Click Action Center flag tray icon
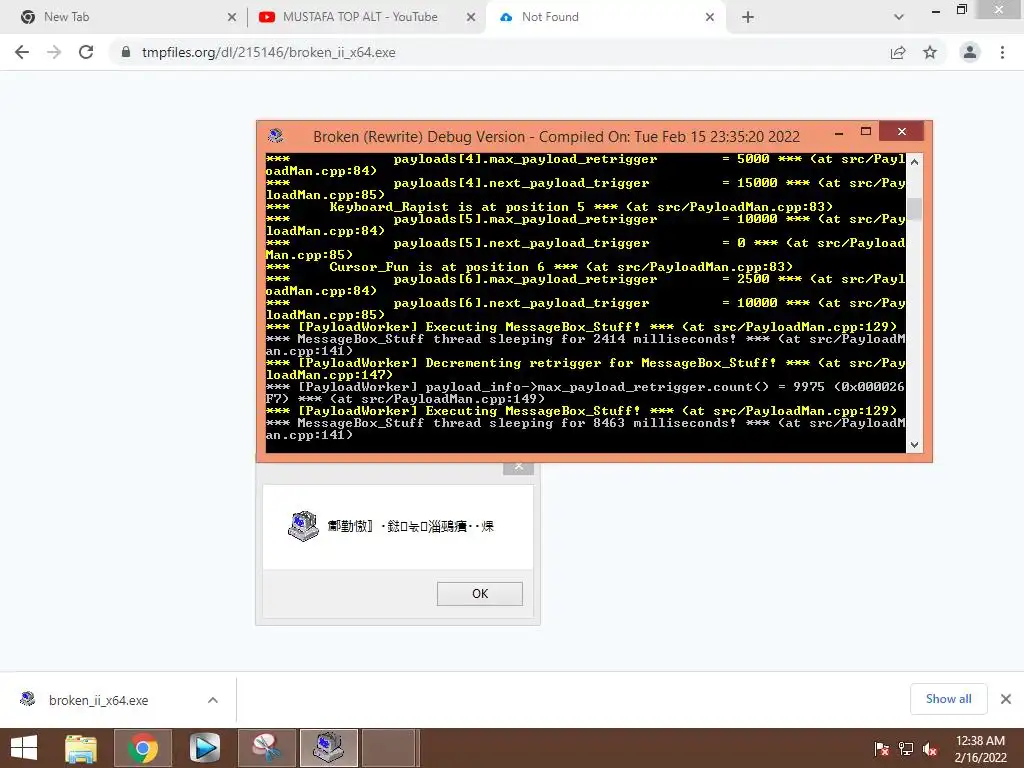Screen dimensions: 1024x768 [x=881, y=749]
